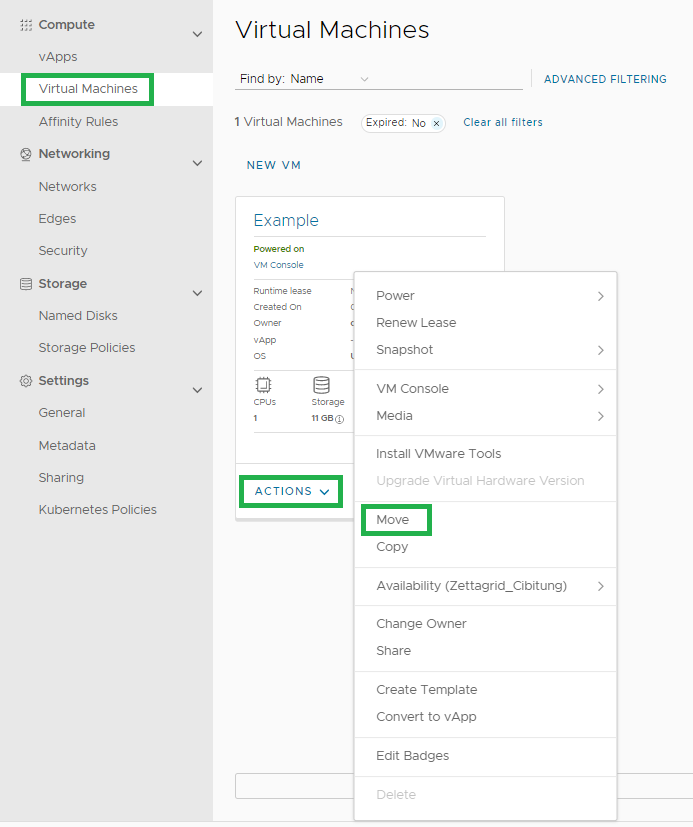693x827 pixels.
Task: Click the Settings gear icon
Action: coord(26,381)
